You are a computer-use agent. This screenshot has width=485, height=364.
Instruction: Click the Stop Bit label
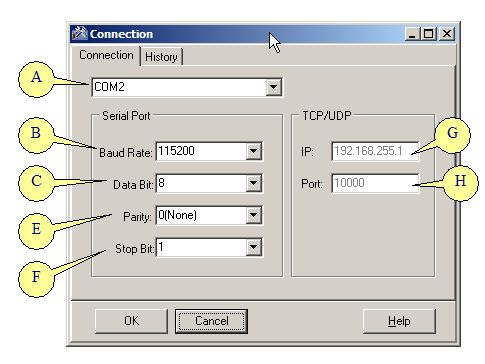click(135, 249)
